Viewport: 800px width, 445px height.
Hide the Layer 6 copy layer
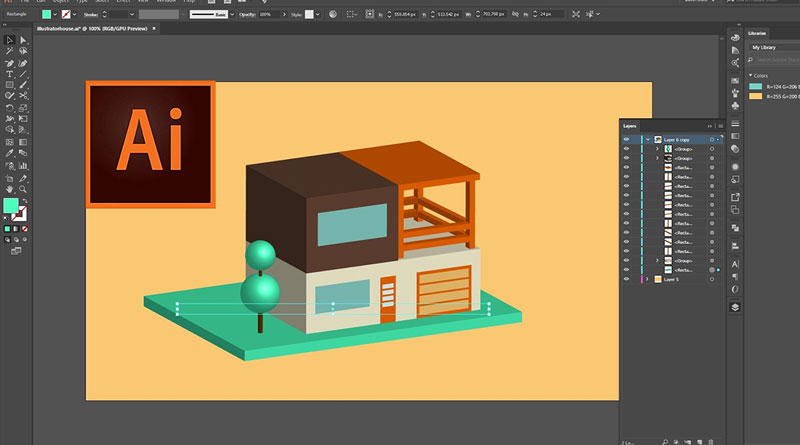pyautogui.click(x=627, y=139)
